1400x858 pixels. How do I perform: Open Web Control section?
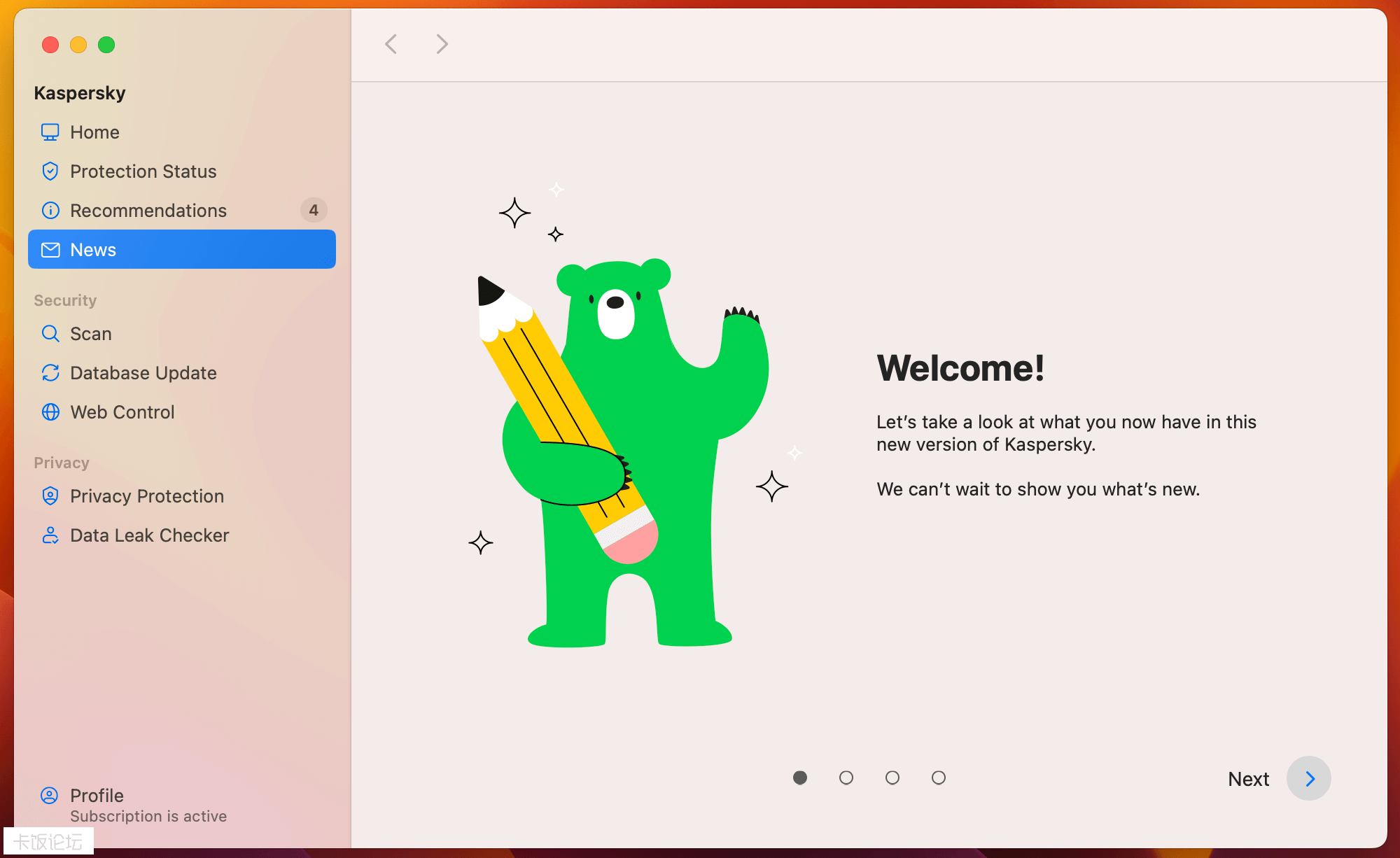(x=182, y=412)
